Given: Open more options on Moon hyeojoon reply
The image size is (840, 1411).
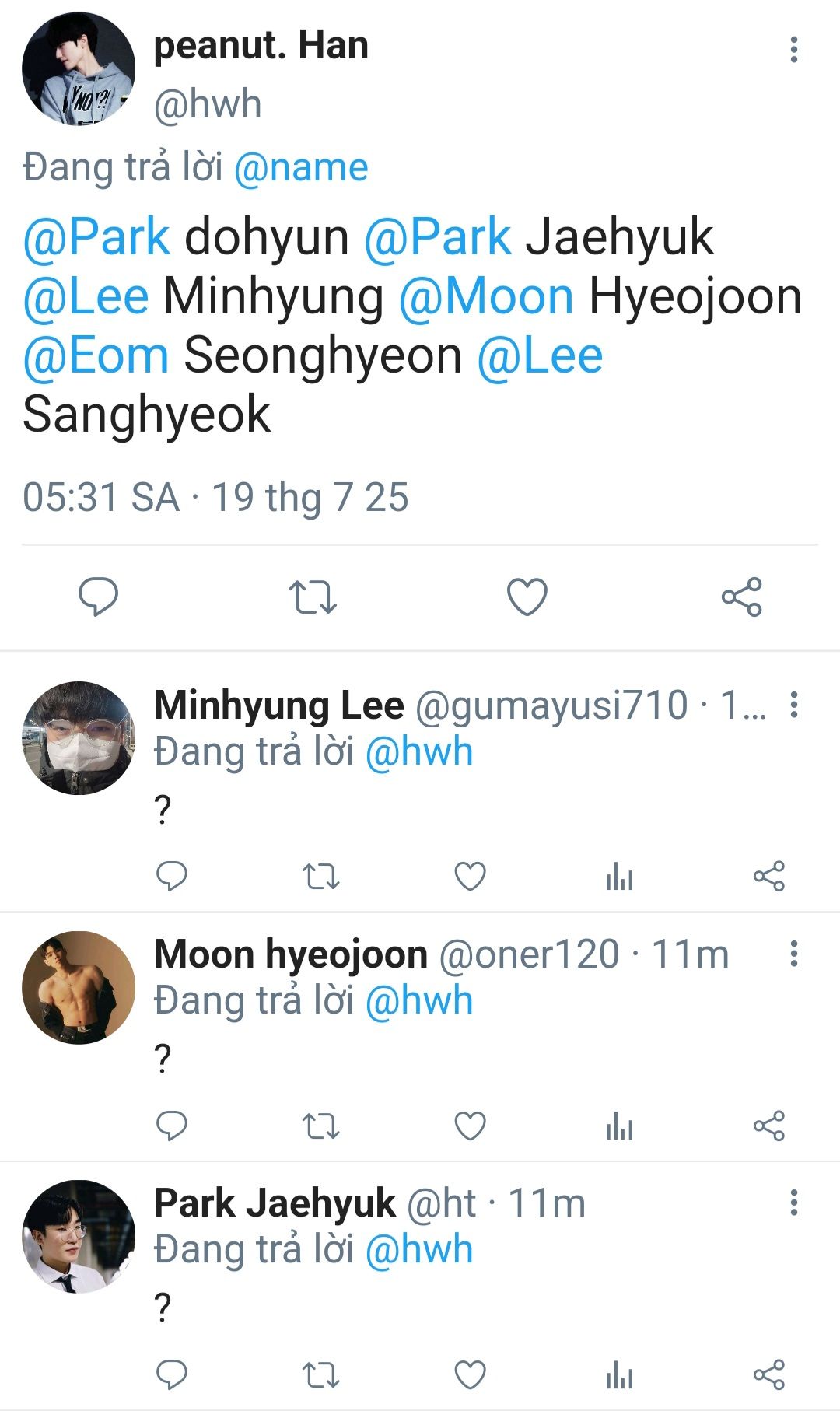Looking at the screenshot, I should coord(793,954).
